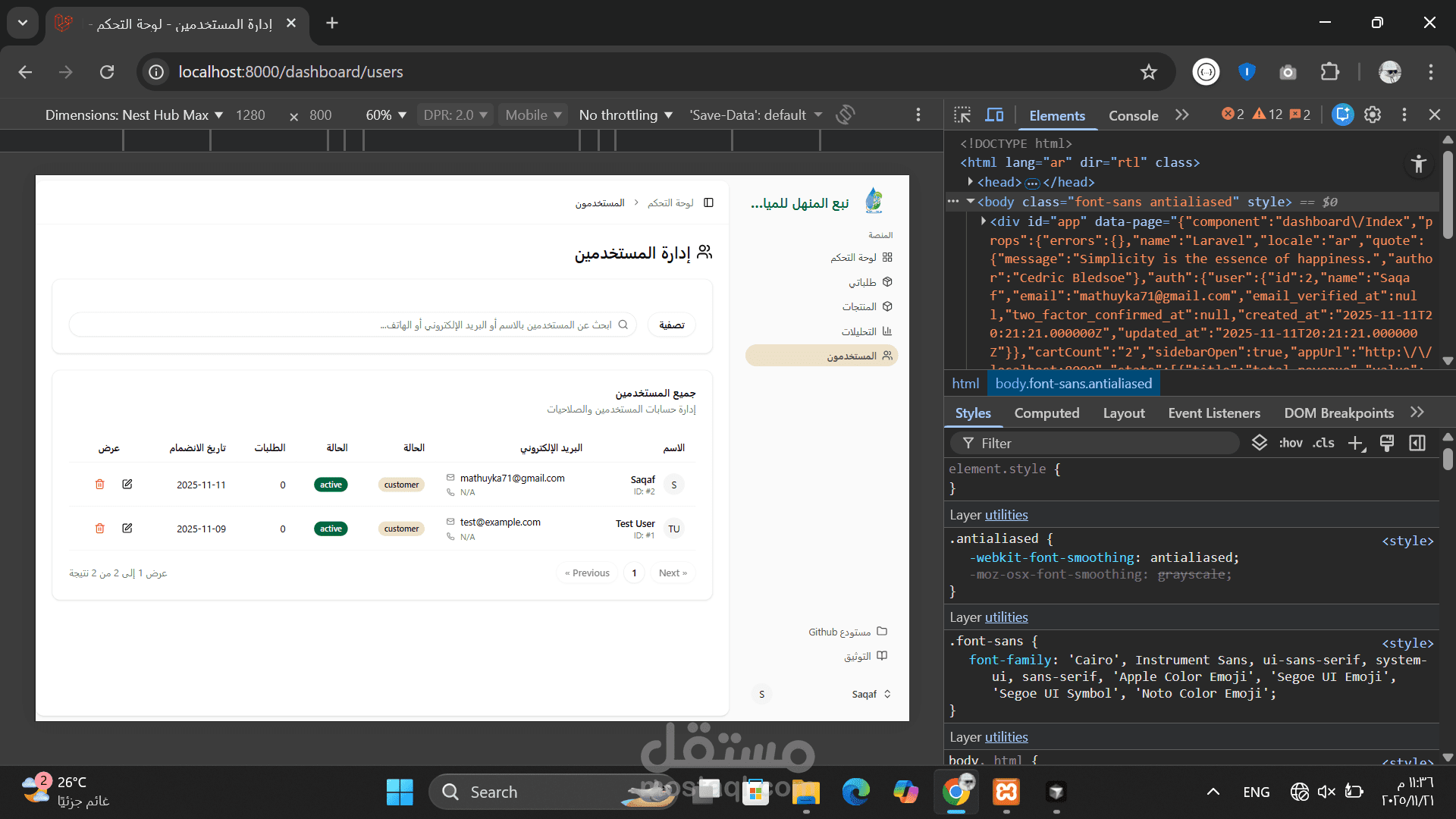Click the new style rule plus icon
The image size is (1456, 819).
[1356, 444]
